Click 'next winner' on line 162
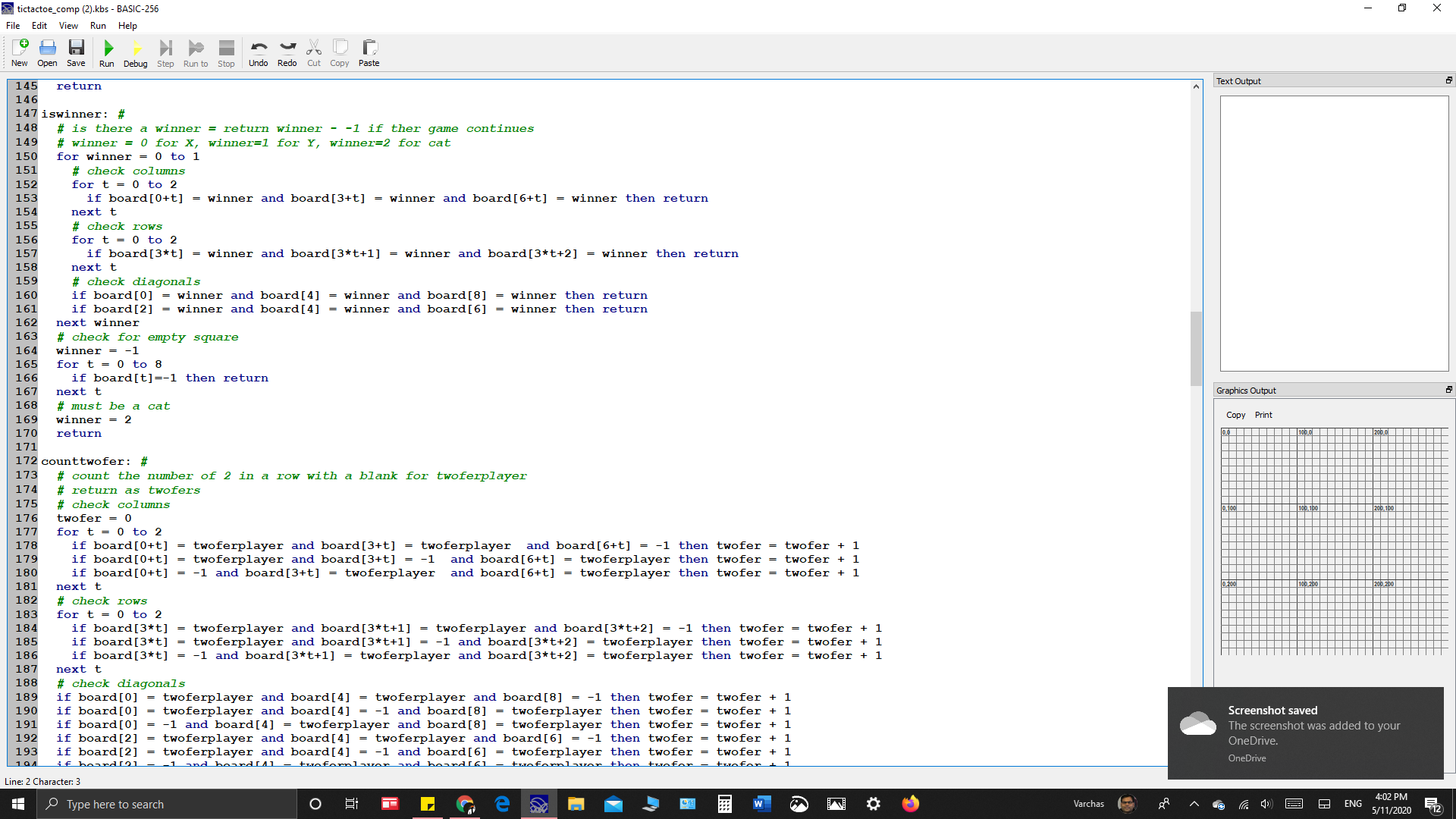The image size is (1456, 819). [x=98, y=322]
